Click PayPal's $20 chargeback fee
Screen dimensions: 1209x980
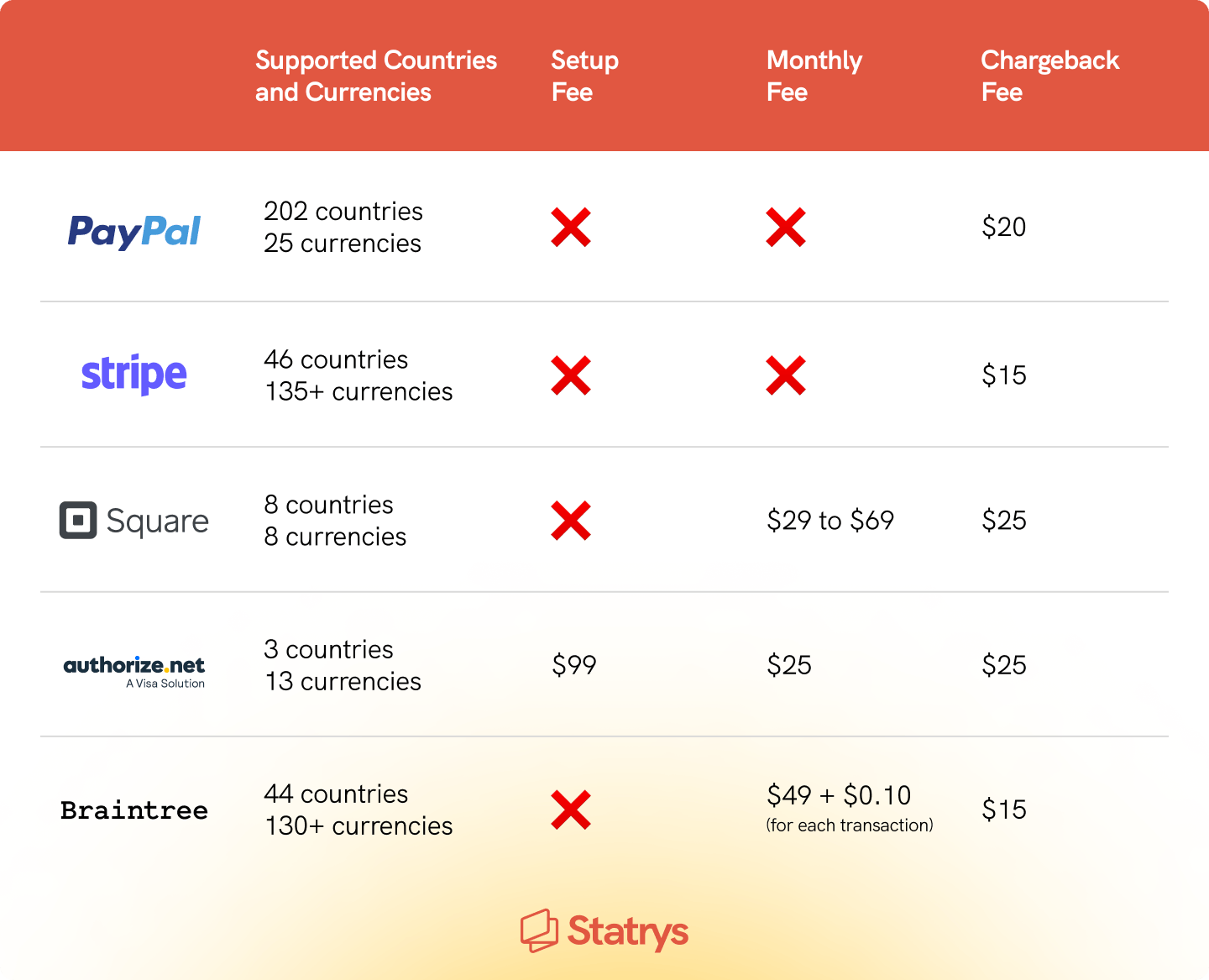pos(1004,227)
